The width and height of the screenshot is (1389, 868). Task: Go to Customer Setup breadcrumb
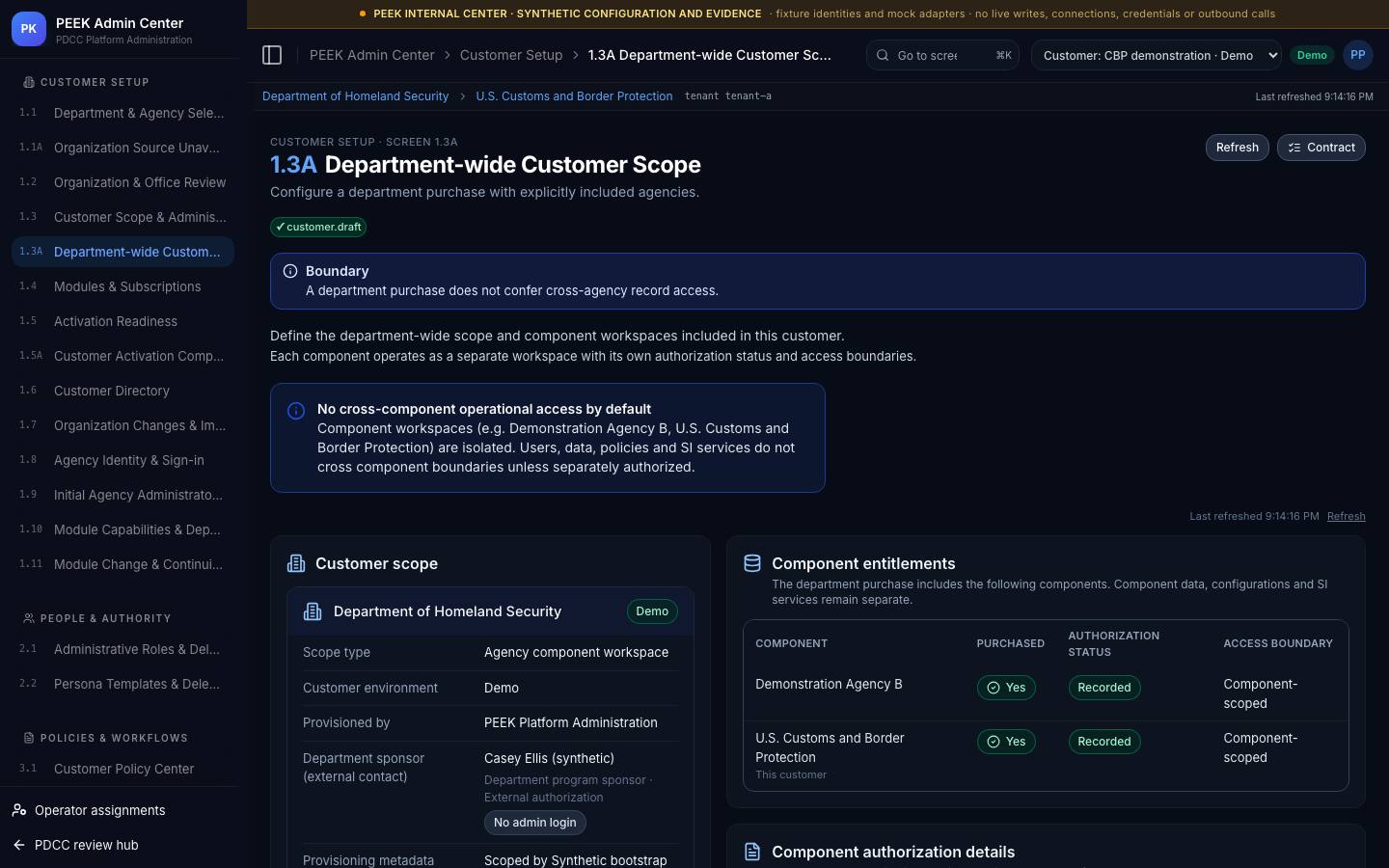pos(511,55)
